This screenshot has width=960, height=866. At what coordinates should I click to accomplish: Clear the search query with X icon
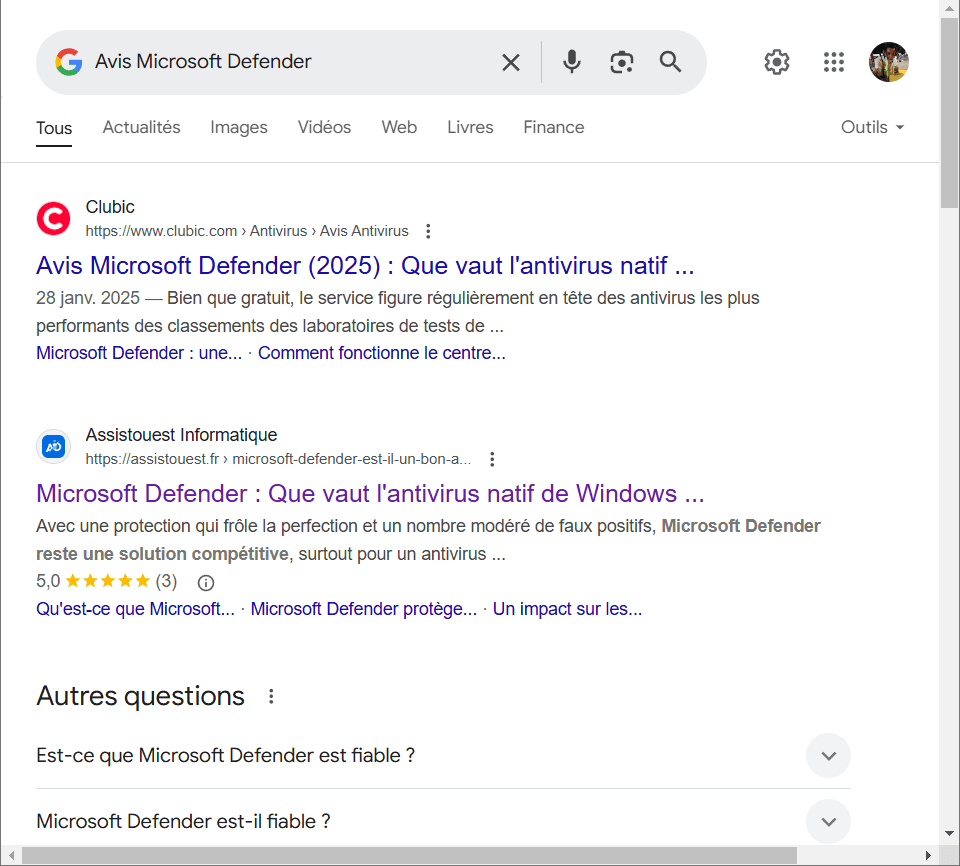(x=511, y=62)
